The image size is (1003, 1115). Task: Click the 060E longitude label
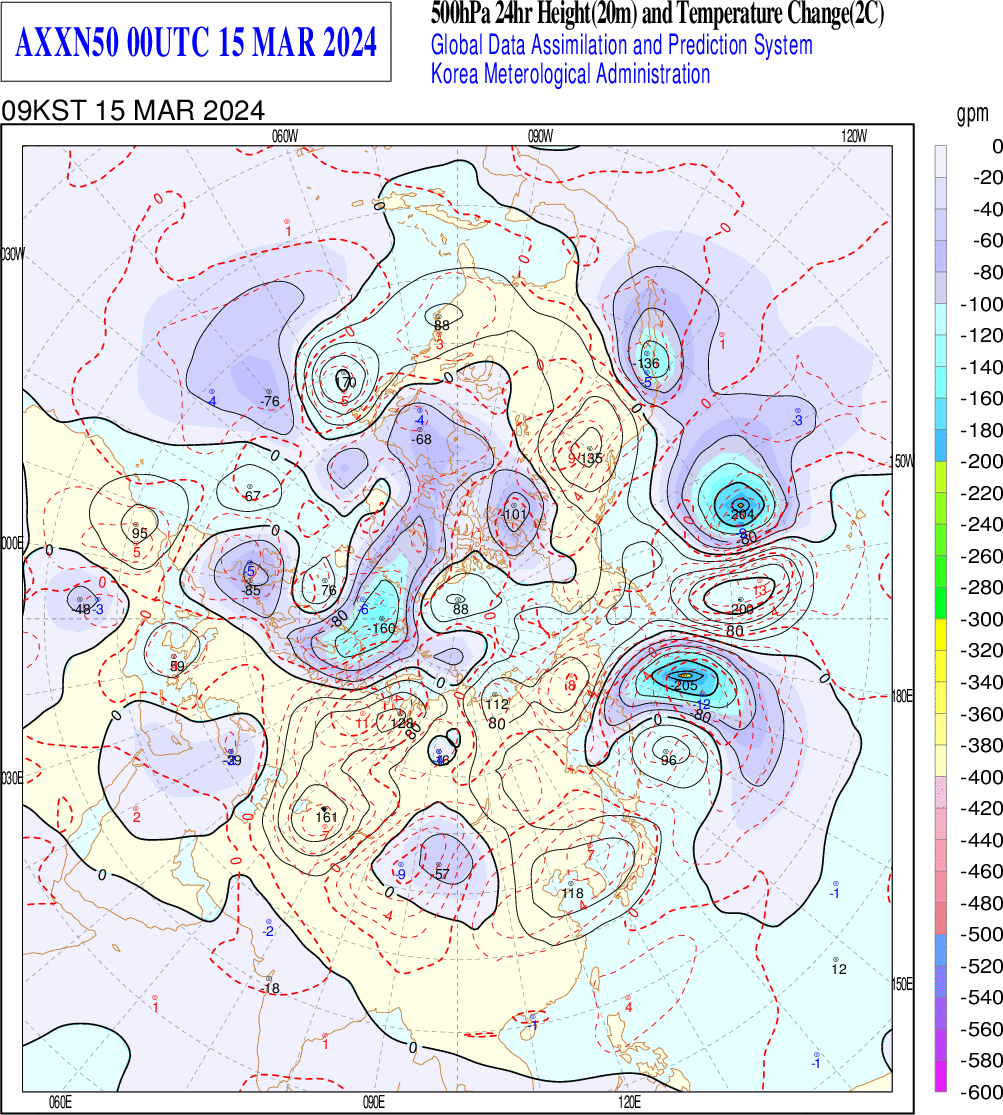(60, 1102)
